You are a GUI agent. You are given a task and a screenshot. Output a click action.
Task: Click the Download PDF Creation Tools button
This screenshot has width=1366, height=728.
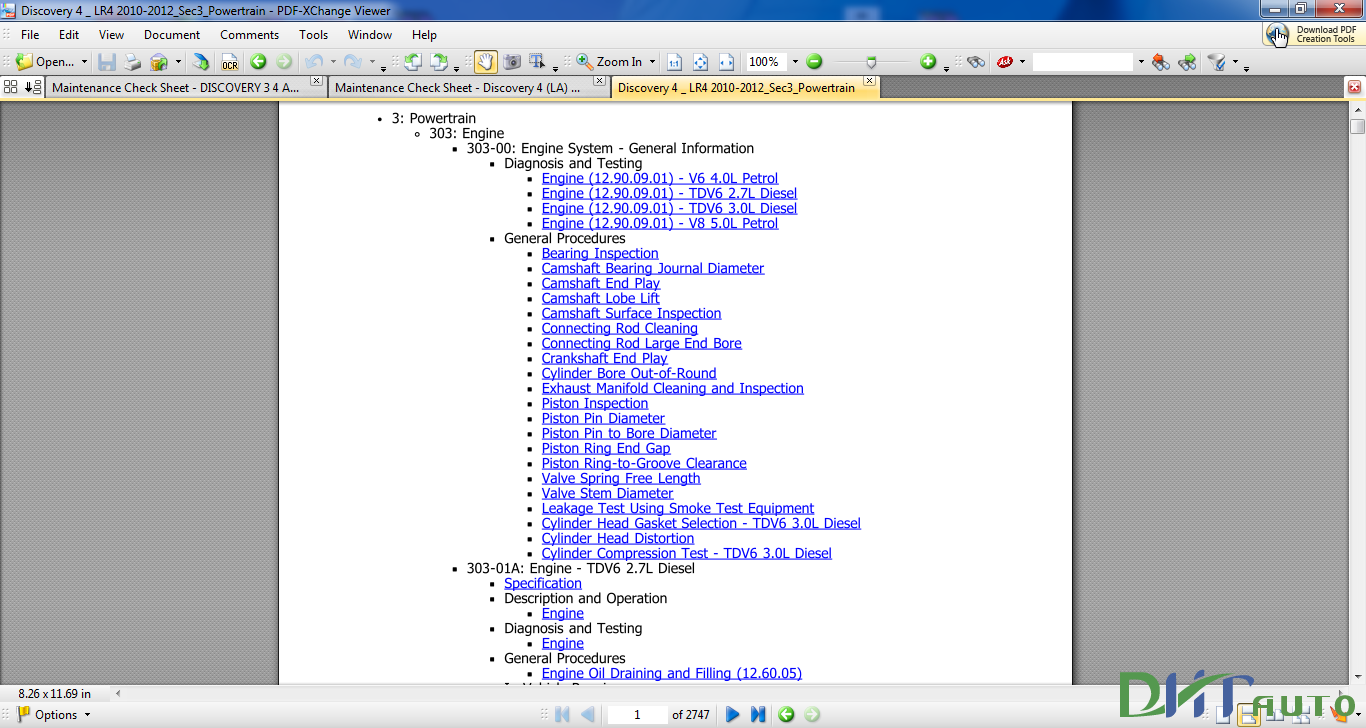pos(1312,34)
